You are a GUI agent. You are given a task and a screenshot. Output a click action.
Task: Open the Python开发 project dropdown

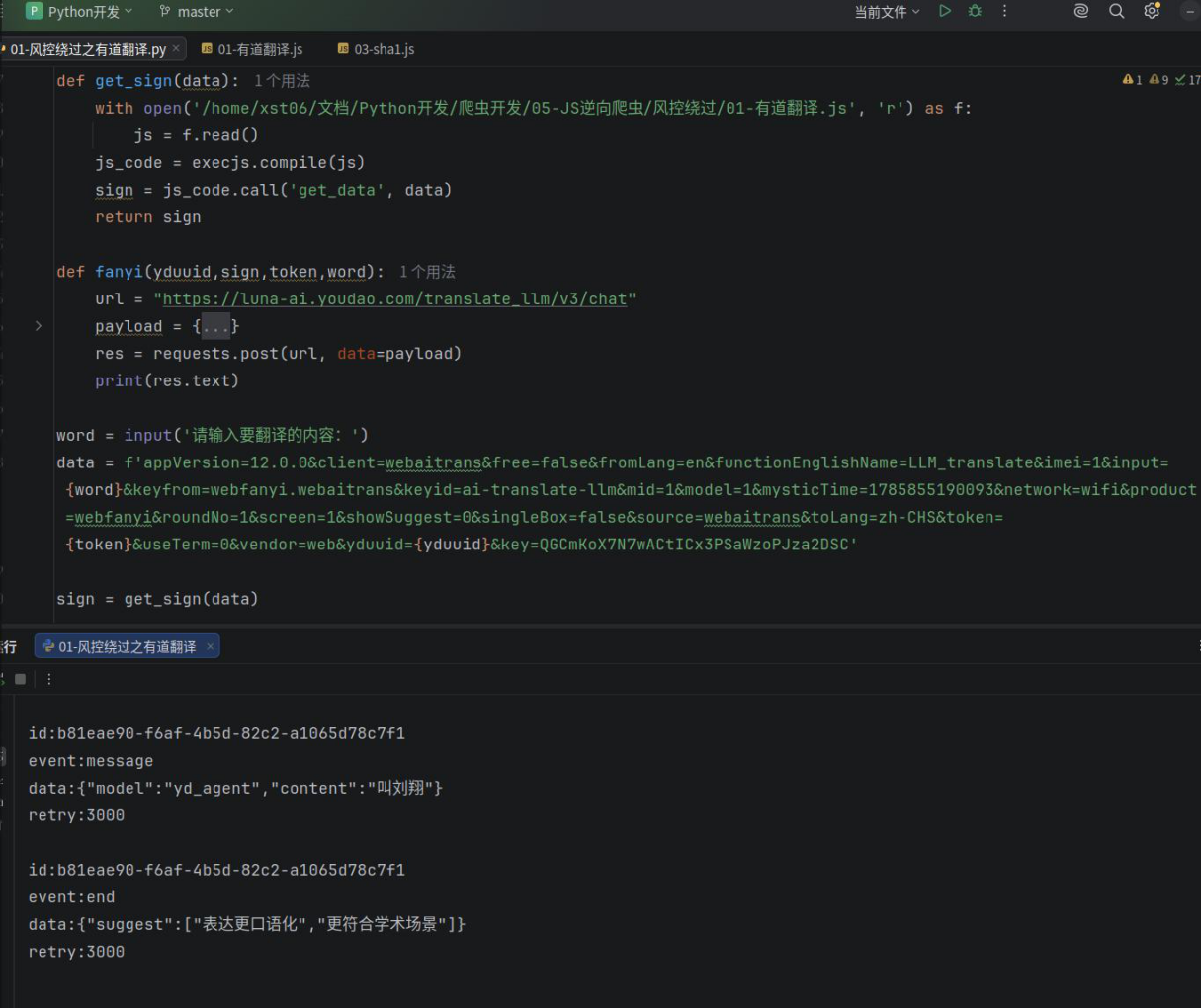90,11
